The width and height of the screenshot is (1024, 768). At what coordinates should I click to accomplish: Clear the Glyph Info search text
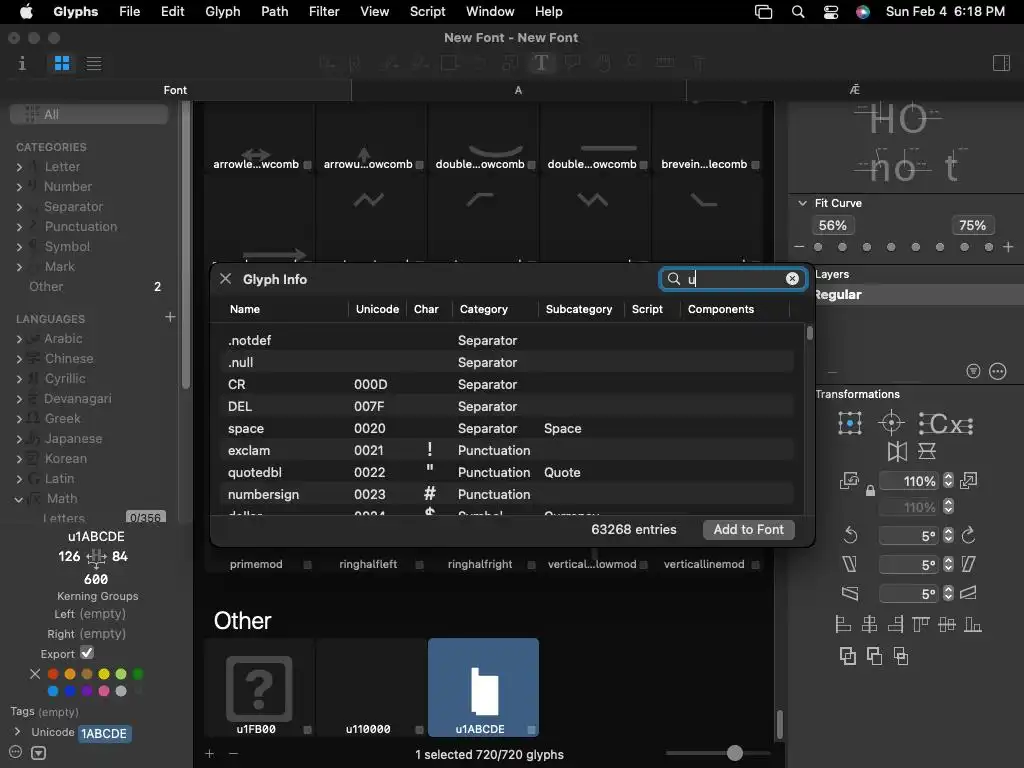click(x=792, y=279)
